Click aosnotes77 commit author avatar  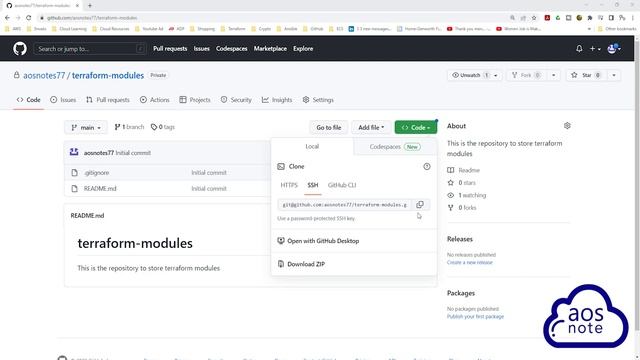coord(74,152)
